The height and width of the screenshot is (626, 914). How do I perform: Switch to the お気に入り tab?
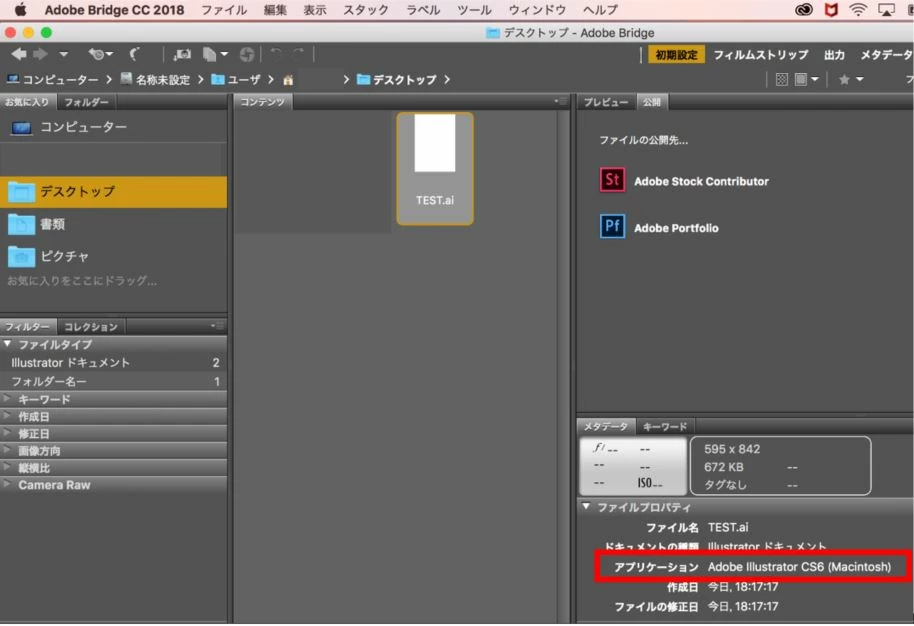point(27,102)
